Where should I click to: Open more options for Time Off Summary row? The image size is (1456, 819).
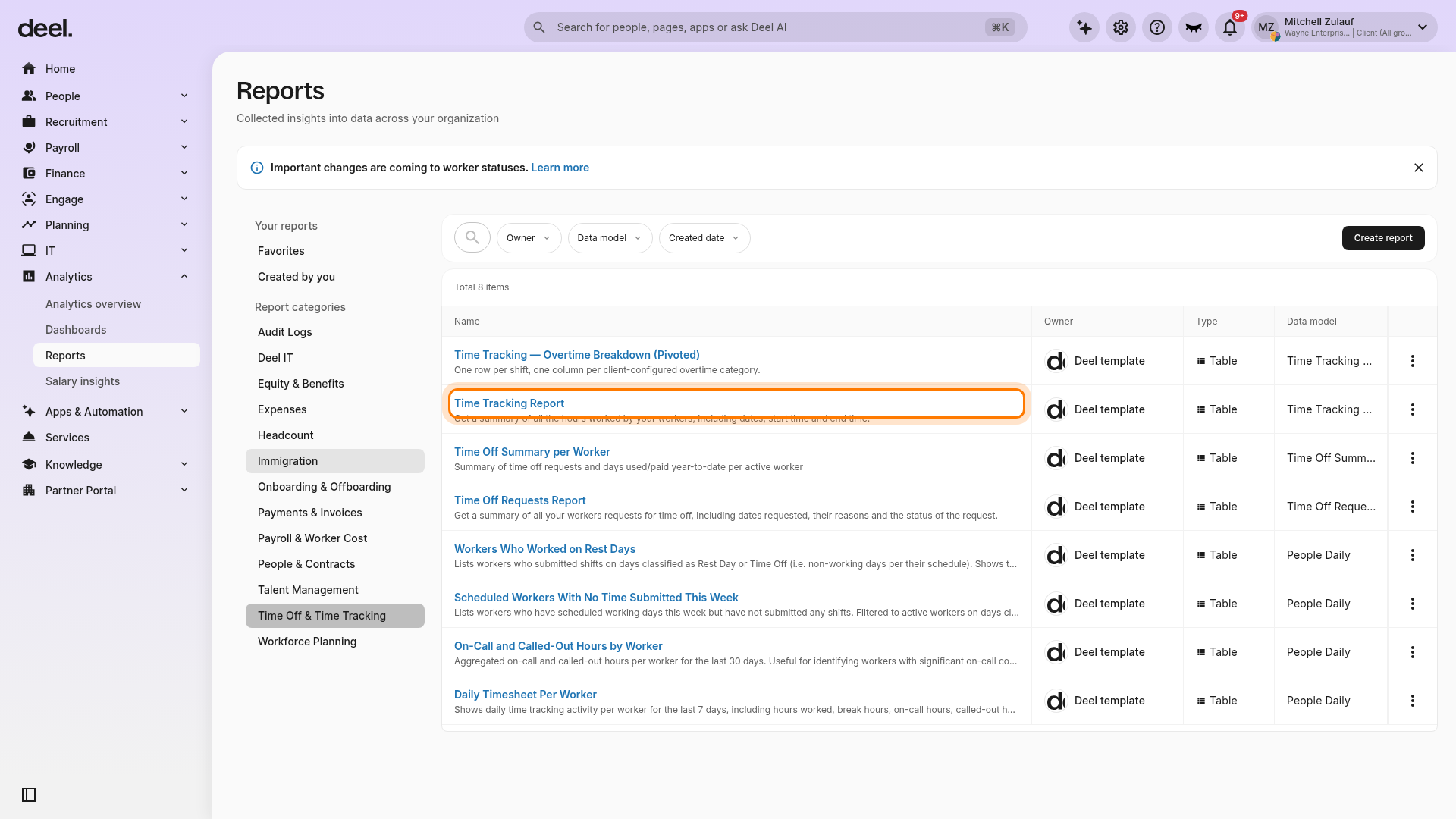pos(1413,458)
